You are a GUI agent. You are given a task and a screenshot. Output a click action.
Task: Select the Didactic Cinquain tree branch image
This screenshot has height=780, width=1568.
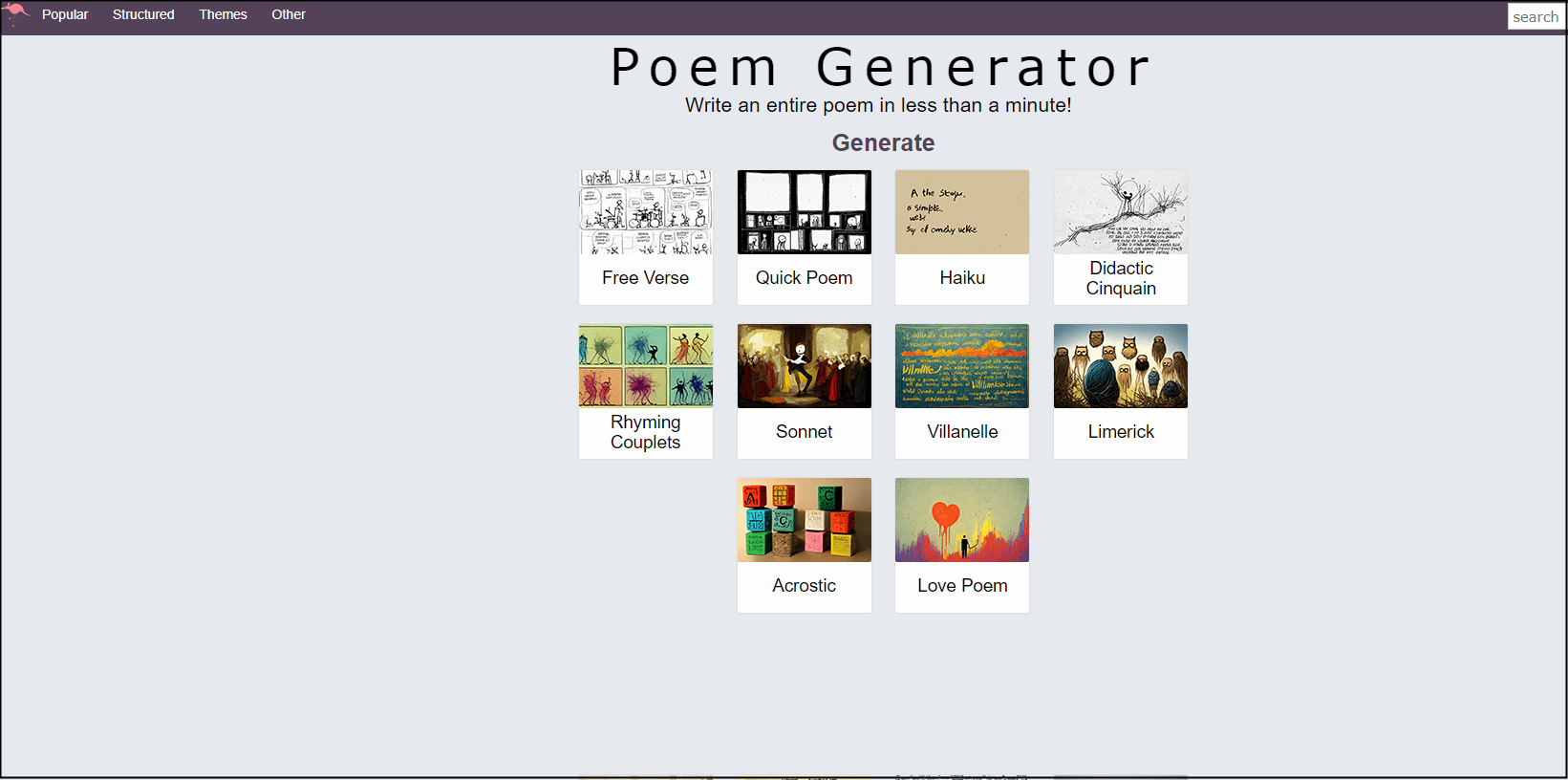(x=1121, y=212)
